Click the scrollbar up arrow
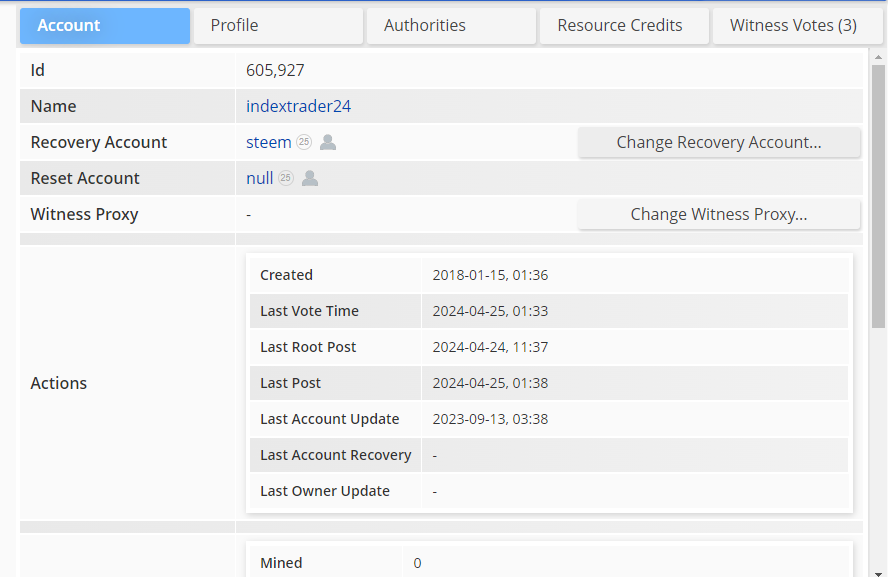The height and width of the screenshot is (577, 888). click(878, 57)
